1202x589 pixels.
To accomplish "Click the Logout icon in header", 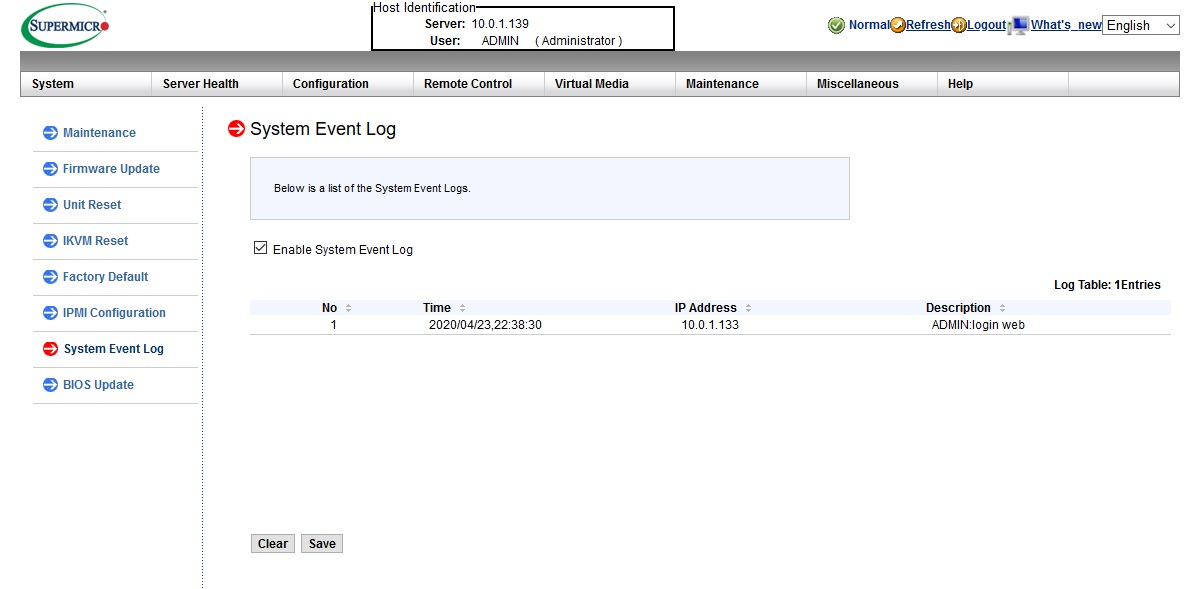I will coord(958,25).
